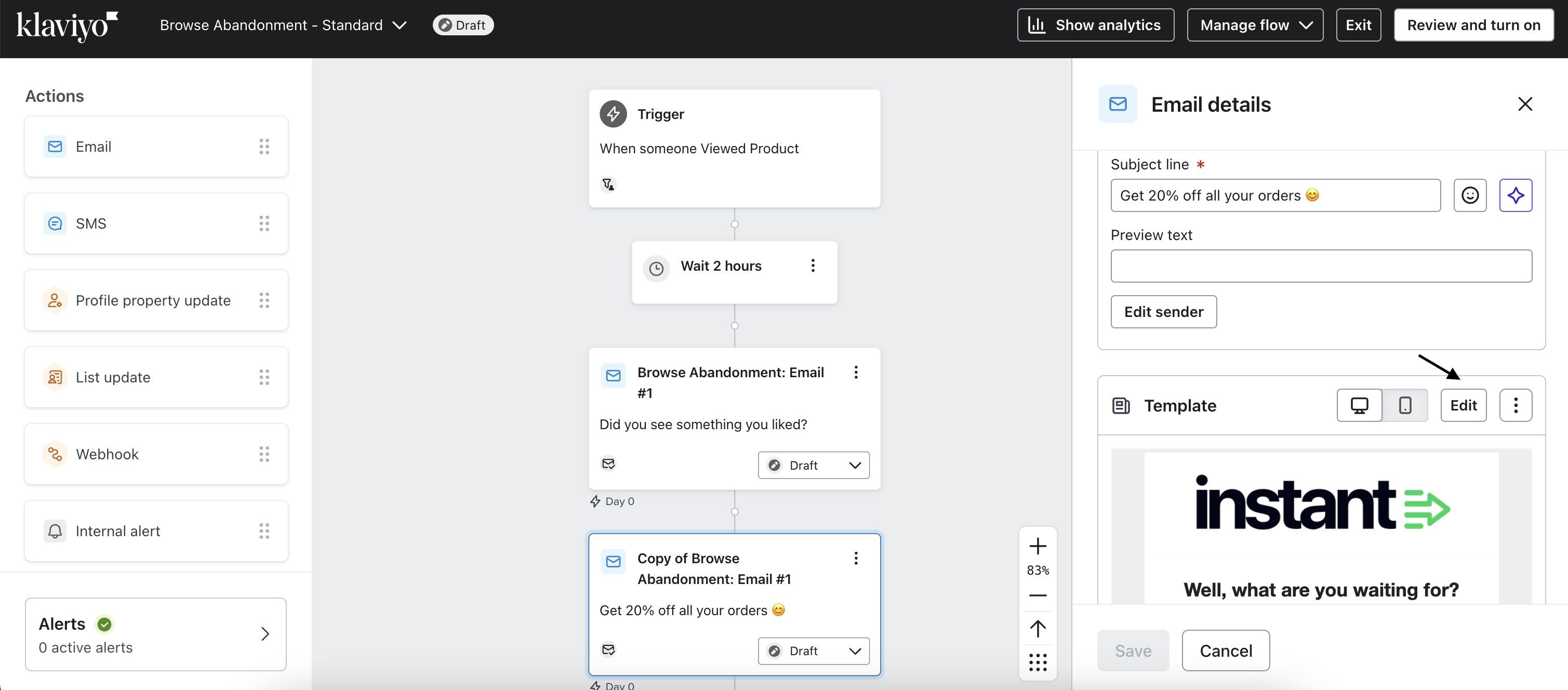Click the Exit button
The height and width of the screenshot is (690, 1568).
pyautogui.click(x=1358, y=25)
